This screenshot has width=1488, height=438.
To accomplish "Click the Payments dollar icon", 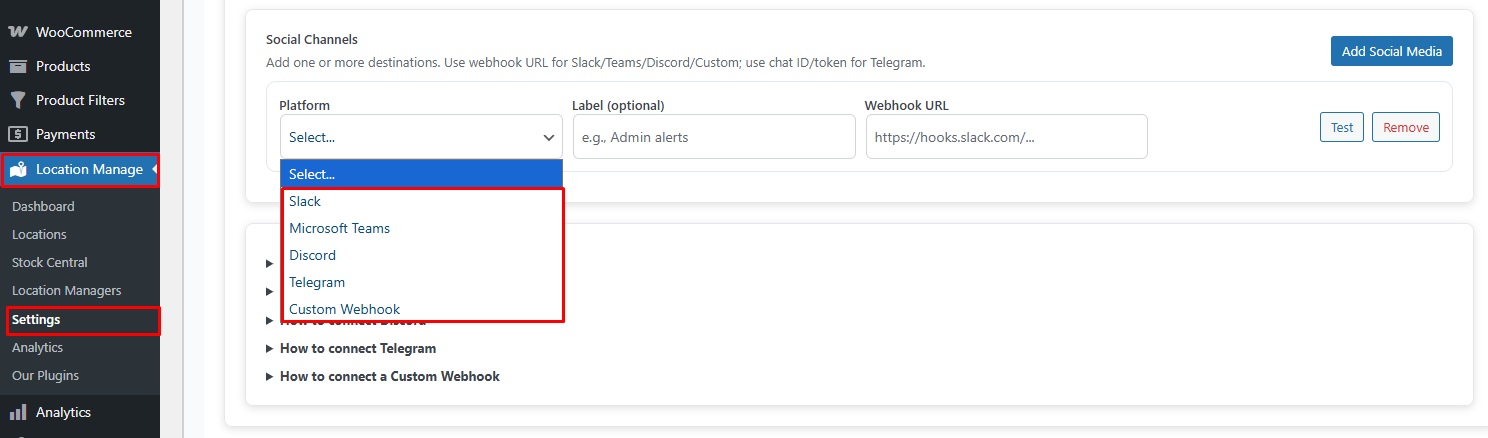I will 17,134.
